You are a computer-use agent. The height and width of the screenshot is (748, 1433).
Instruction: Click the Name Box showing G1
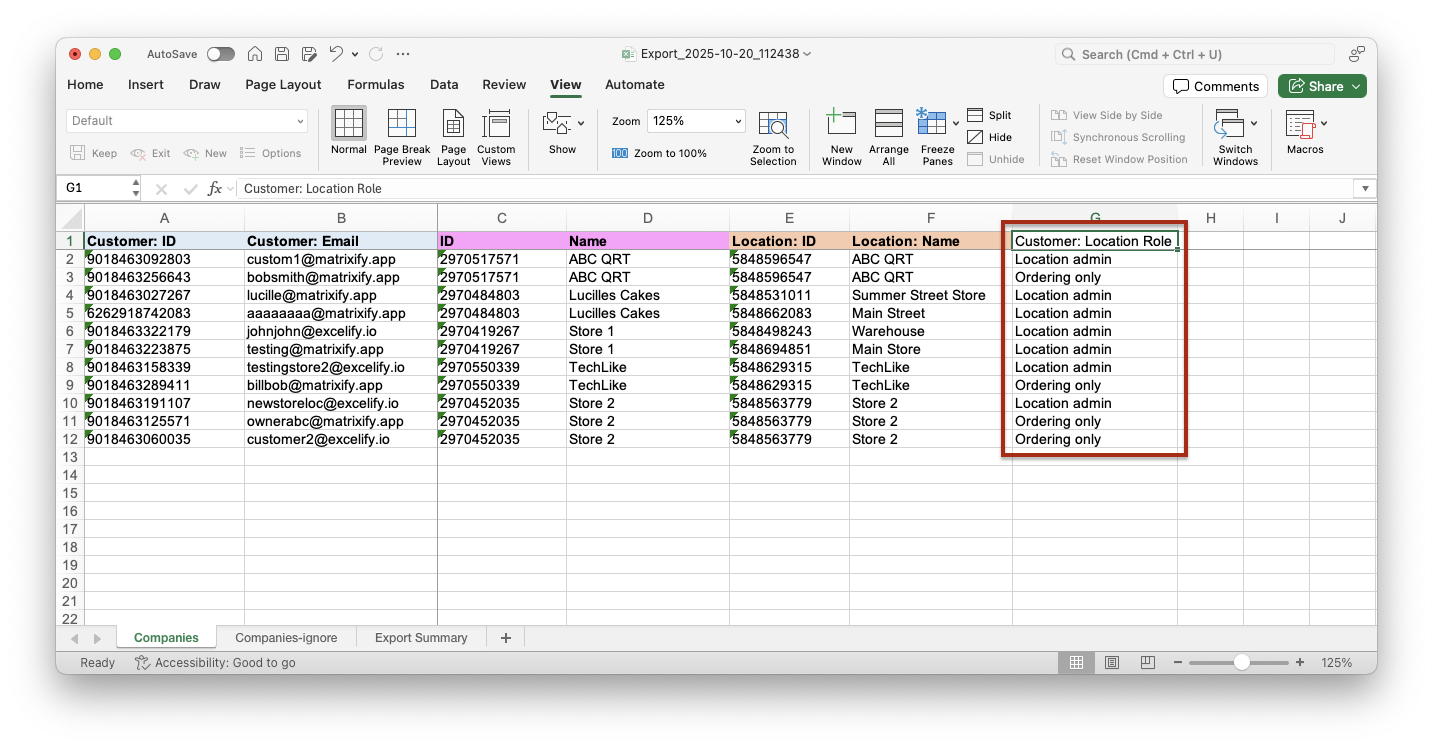click(98, 188)
